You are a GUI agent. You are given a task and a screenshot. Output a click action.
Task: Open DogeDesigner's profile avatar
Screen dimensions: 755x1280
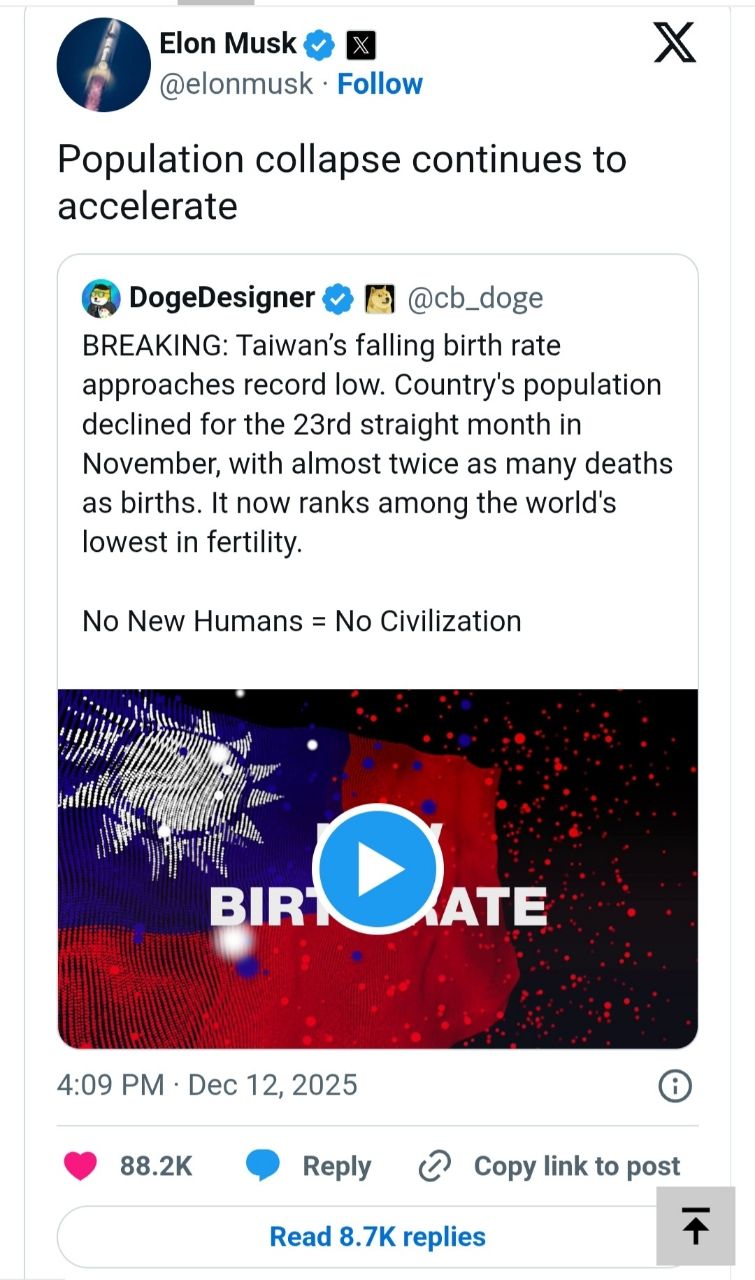pos(100,297)
